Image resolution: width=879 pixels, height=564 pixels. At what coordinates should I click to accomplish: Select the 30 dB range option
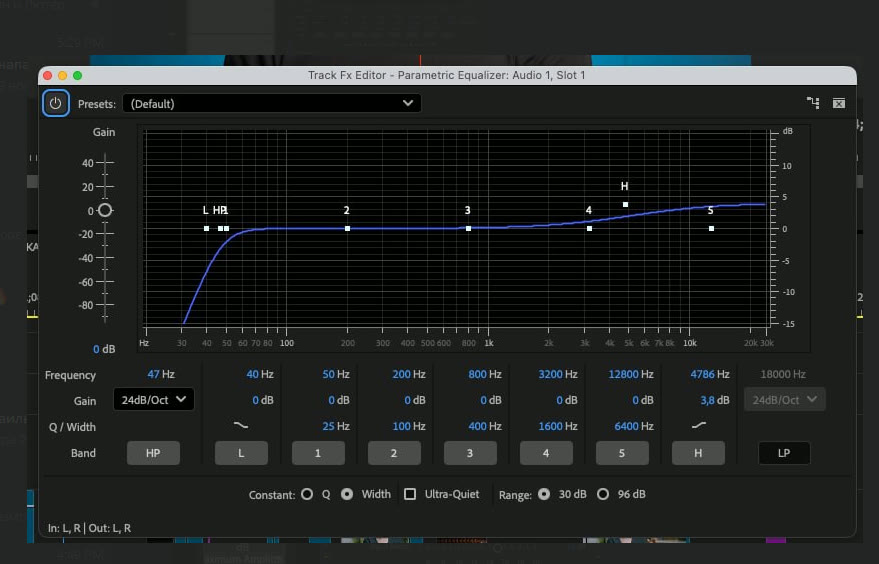click(544, 494)
